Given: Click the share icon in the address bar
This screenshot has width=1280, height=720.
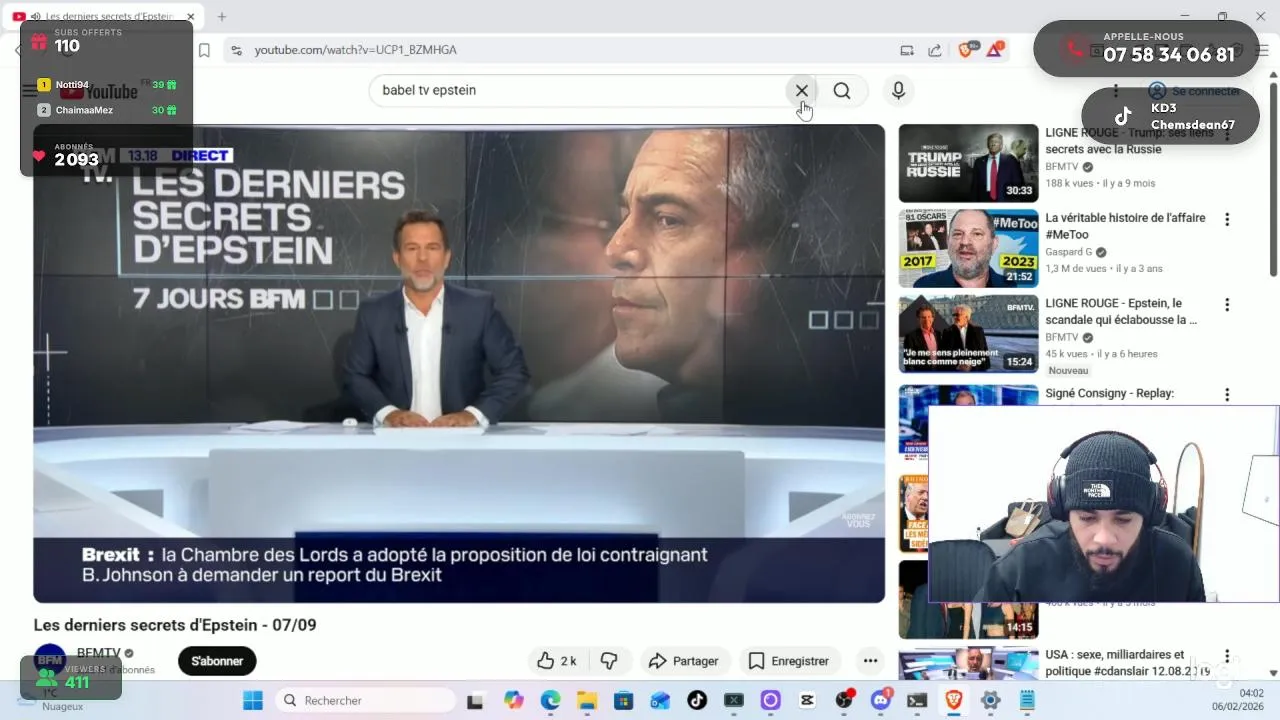Looking at the screenshot, I should click(x=934, y=50).
